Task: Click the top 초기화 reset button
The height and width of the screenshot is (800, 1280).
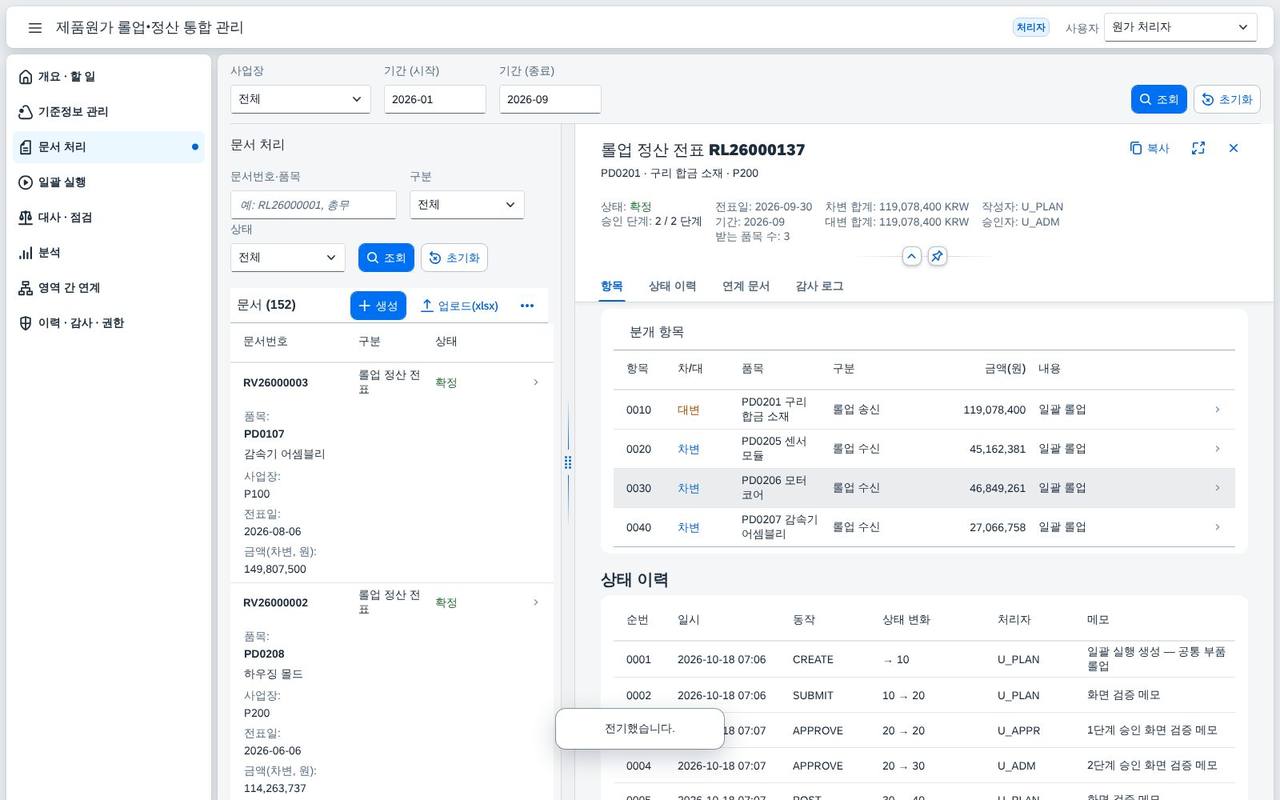Action: [1227, 99]
